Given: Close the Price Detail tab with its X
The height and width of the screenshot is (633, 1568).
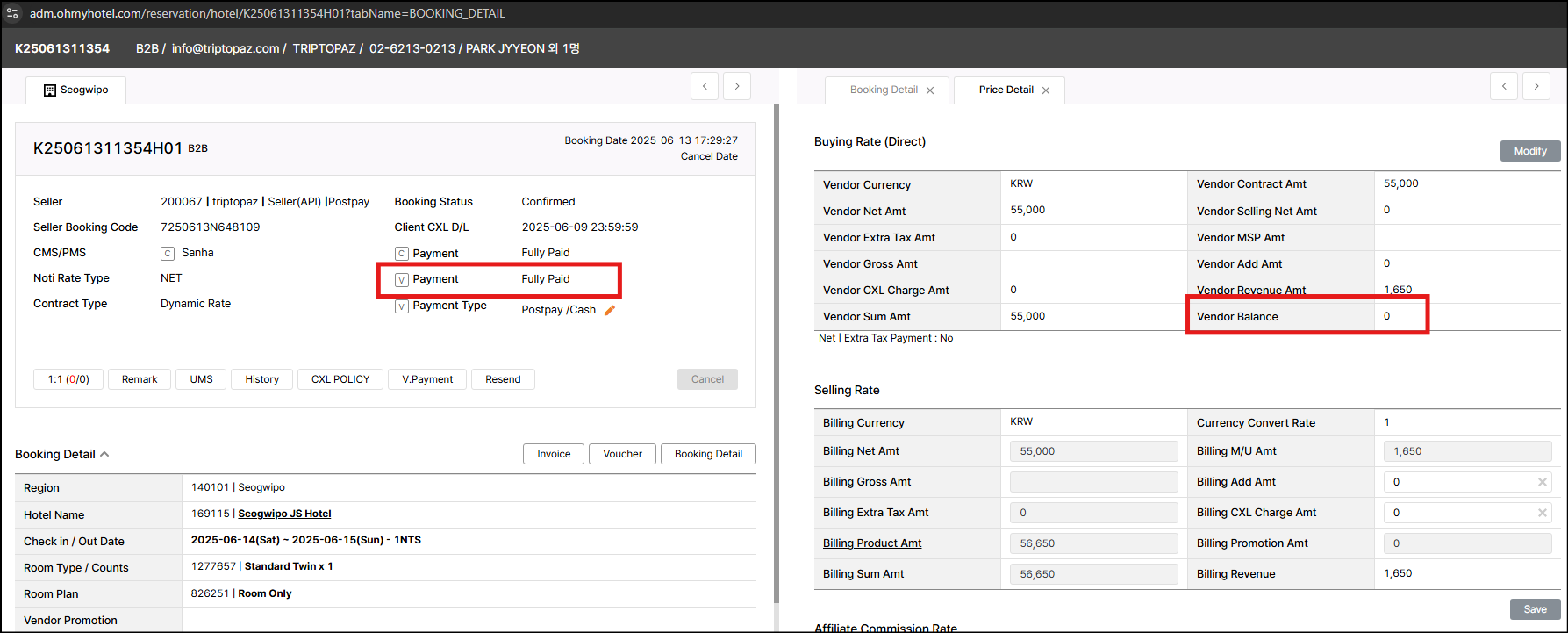Looking at the screenshot, I should click(1046, 90).
